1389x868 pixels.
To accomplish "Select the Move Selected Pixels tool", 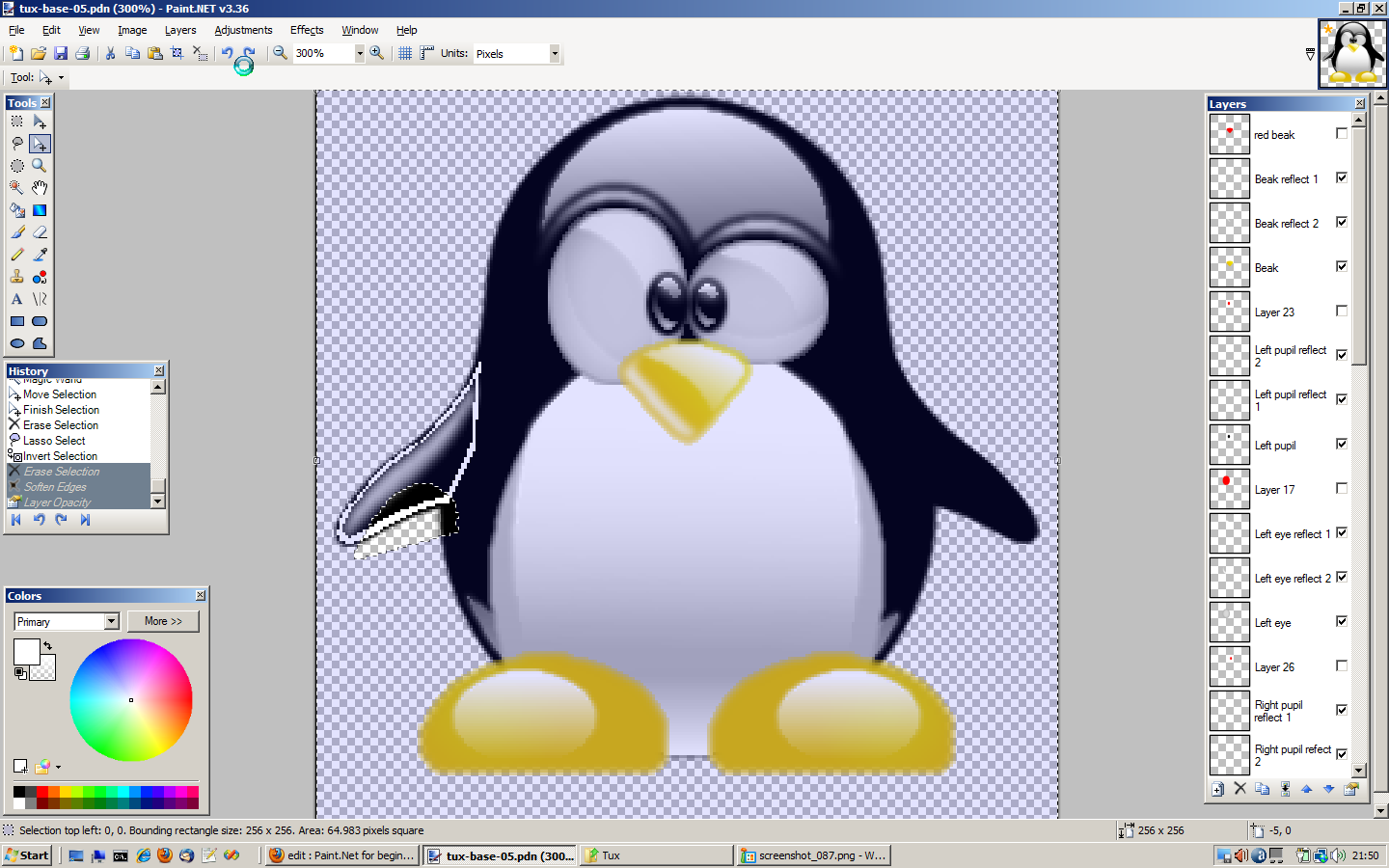I will (x=40, y=122).
